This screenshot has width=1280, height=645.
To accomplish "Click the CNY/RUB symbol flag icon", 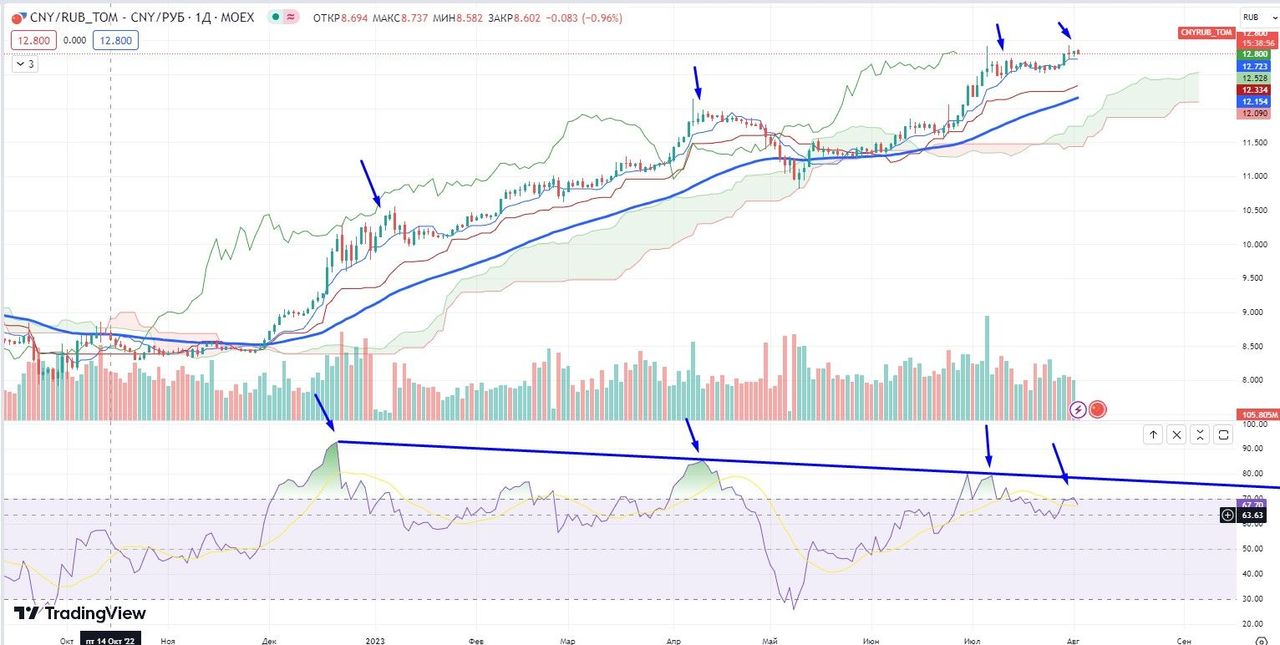I will [18, 18].
